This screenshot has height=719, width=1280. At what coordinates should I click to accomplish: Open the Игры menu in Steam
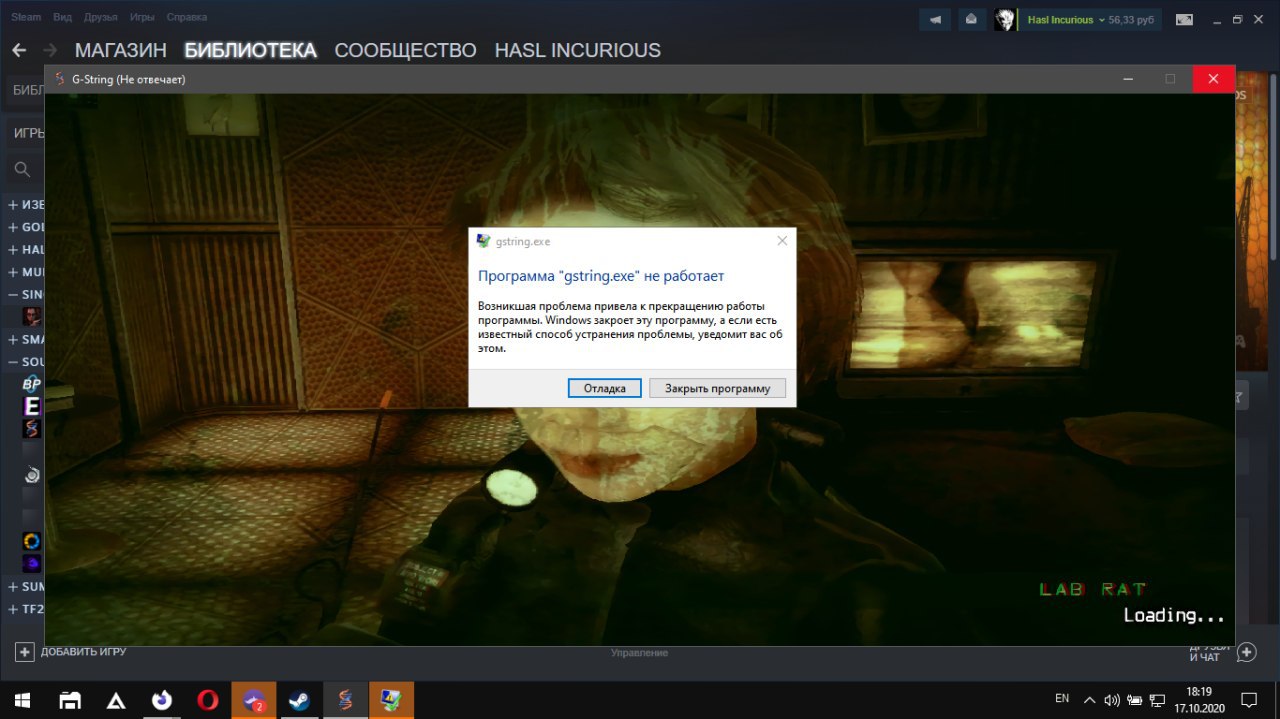point(142,17)
